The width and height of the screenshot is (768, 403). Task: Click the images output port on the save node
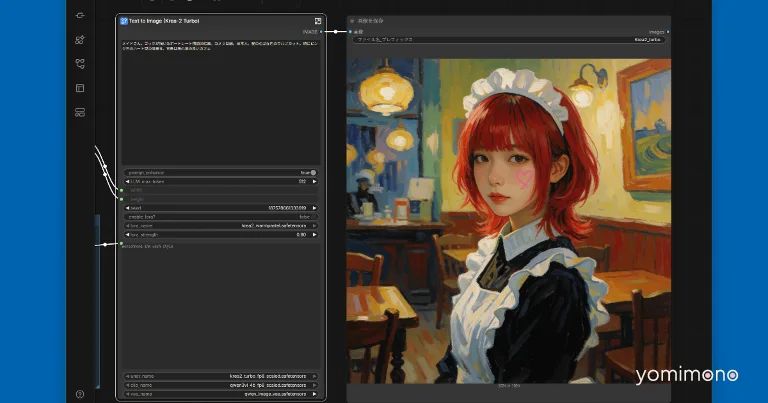point(668,32)
